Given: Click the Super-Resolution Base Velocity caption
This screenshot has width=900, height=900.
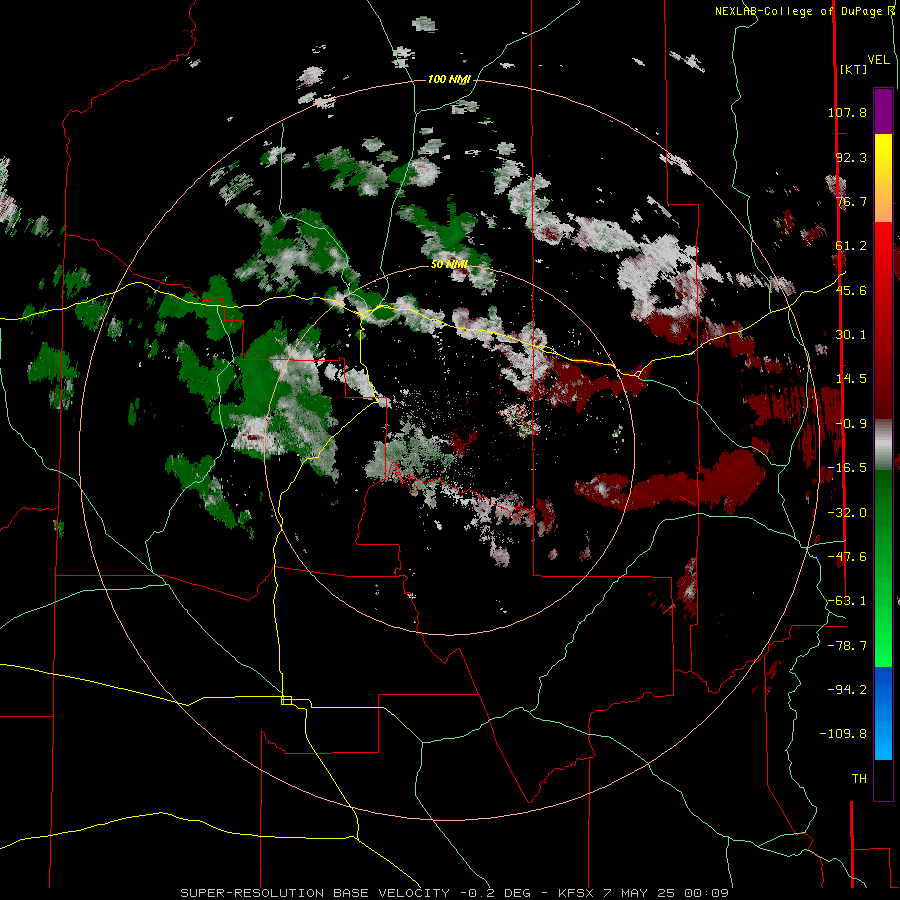Looking at the screenshot, I should pyautogui.click(x=455, y=893).
